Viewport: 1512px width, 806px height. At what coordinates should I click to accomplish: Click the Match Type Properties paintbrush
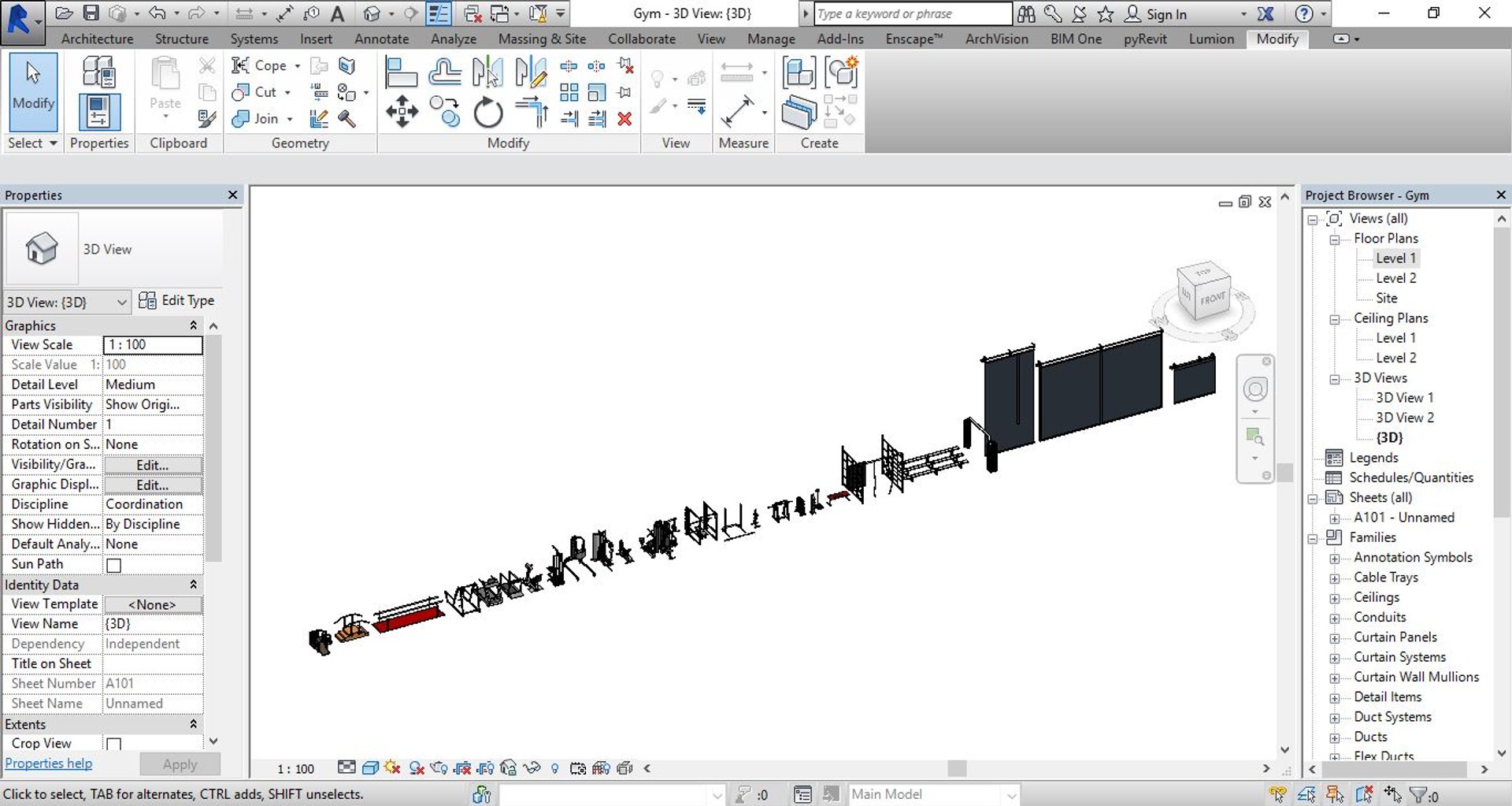click(207, 119)
